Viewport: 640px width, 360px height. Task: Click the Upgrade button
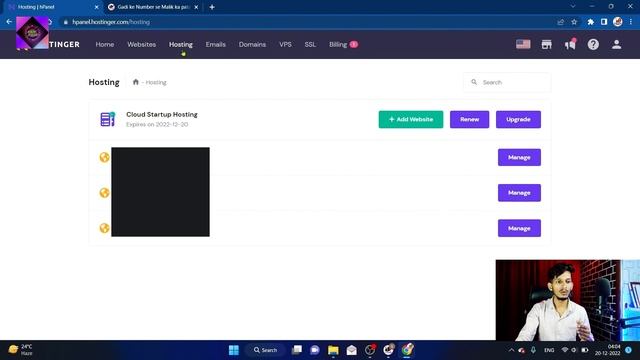click(x=518, y=119)
